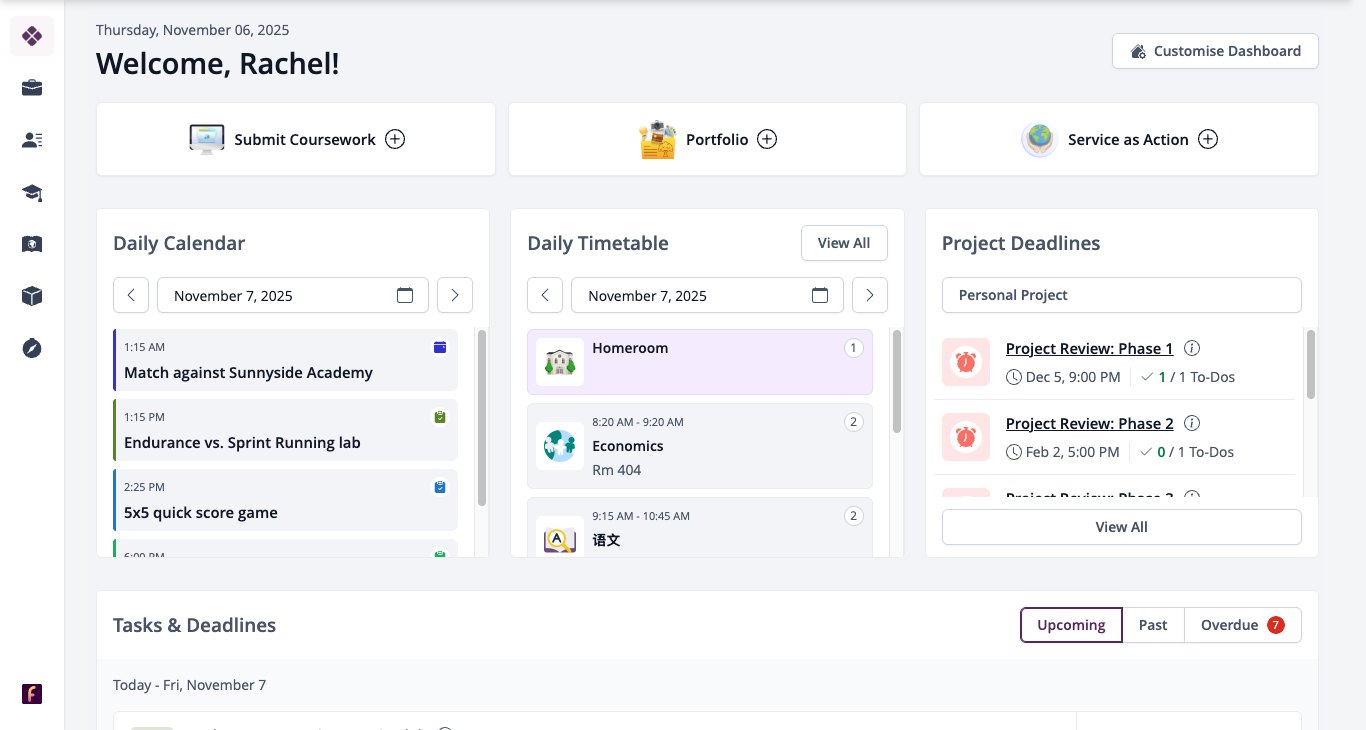
Task: Show info for Project Review: Phase 2
Action: [x=1192, y=423]
